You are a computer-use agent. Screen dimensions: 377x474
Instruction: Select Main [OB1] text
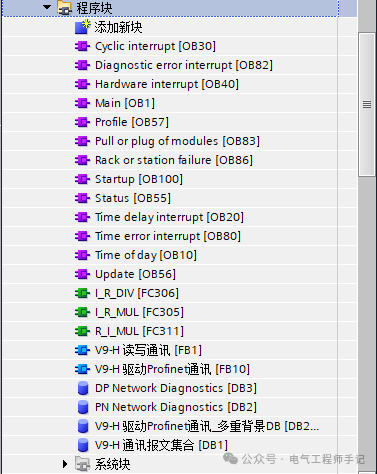pos(125,103)
